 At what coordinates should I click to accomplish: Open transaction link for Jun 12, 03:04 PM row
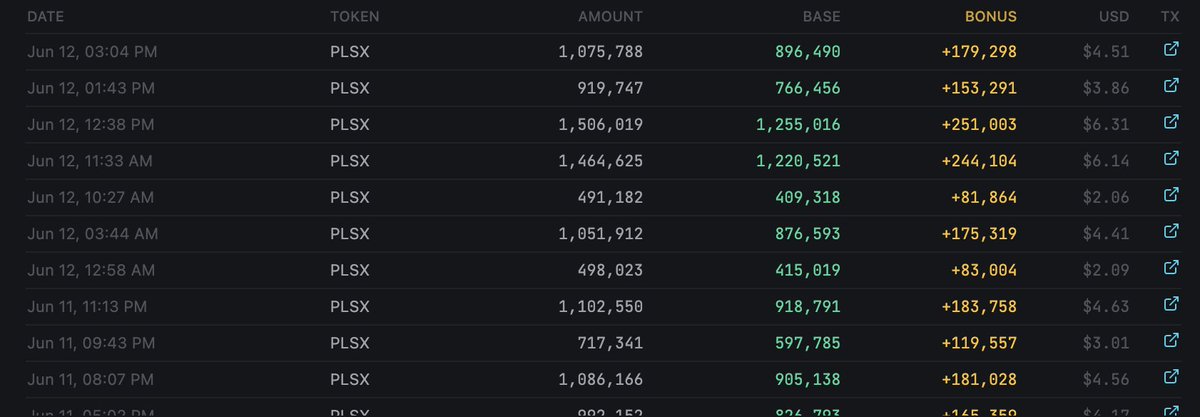[1171, 49]
